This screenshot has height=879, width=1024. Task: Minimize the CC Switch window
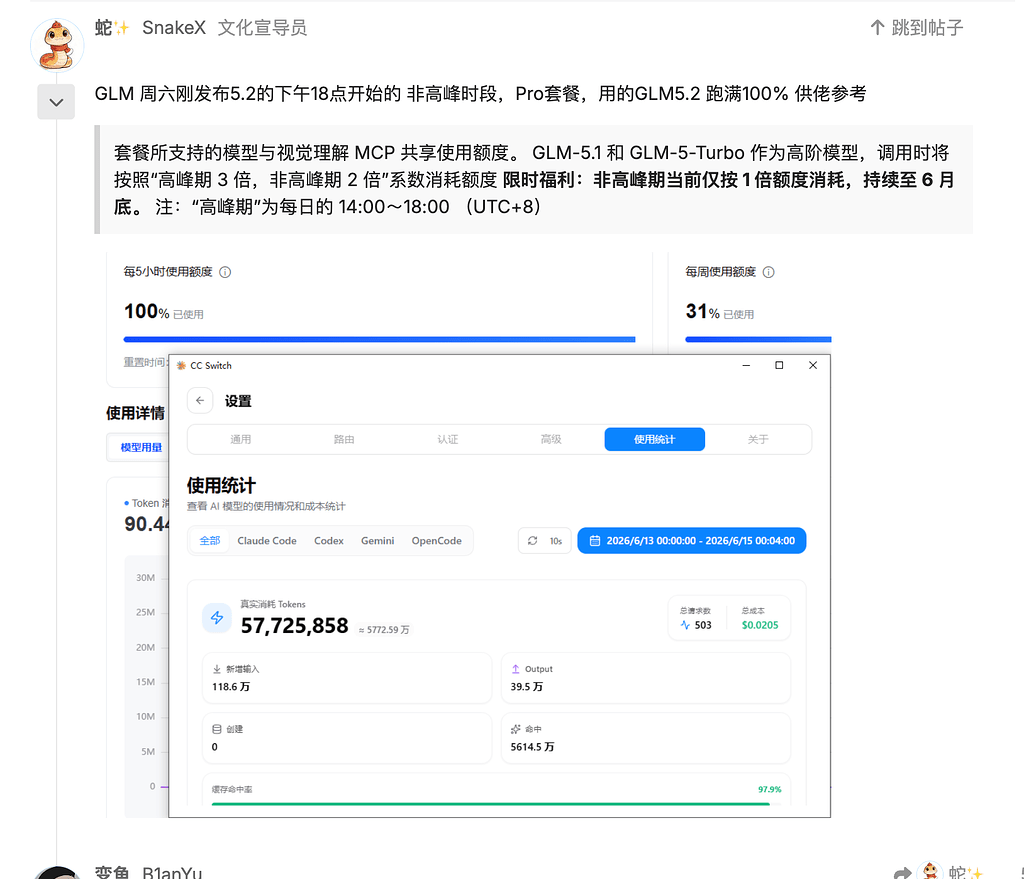point(746,365)
